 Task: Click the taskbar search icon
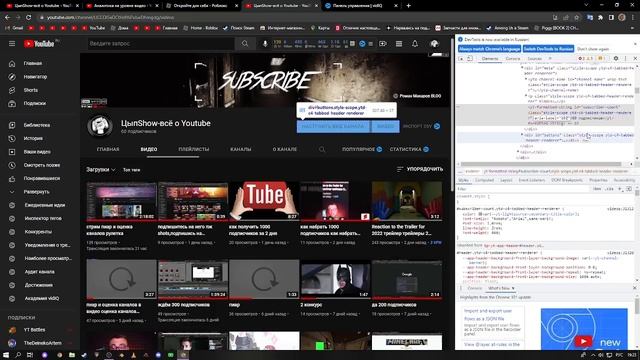click(x=18, y=355)
